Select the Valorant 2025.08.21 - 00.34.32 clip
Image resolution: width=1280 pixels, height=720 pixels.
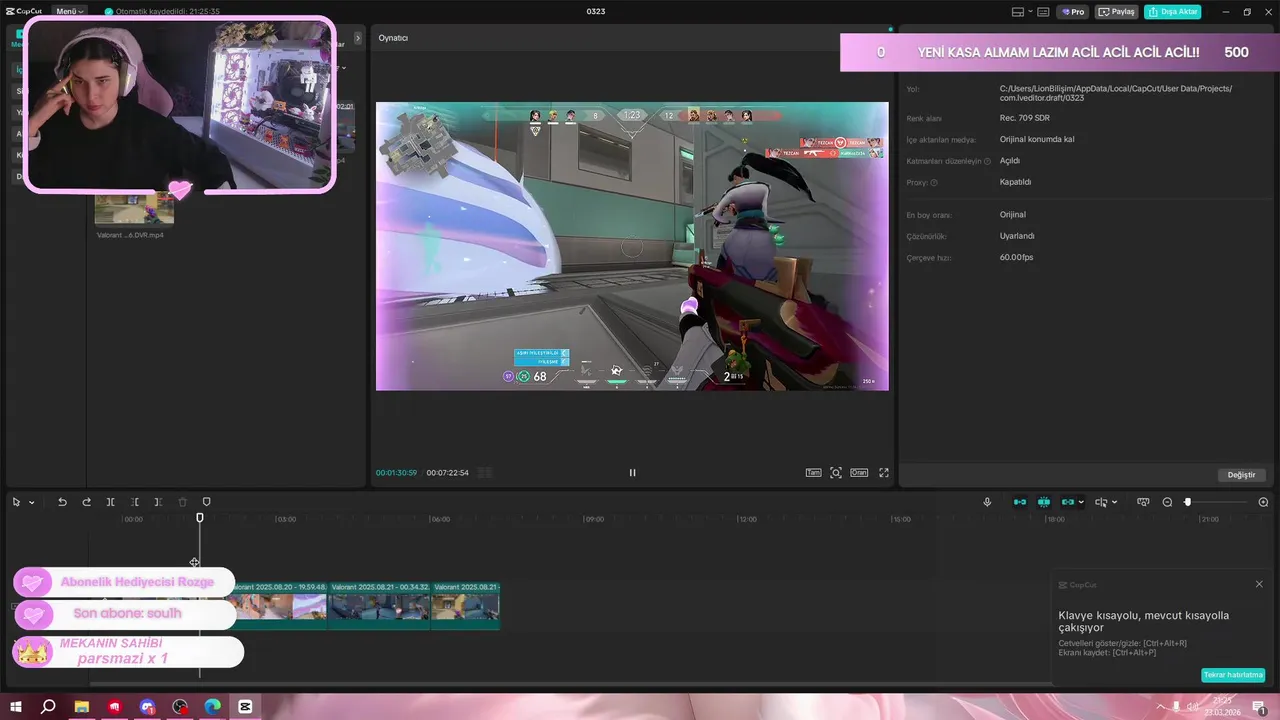pos(380,606)
